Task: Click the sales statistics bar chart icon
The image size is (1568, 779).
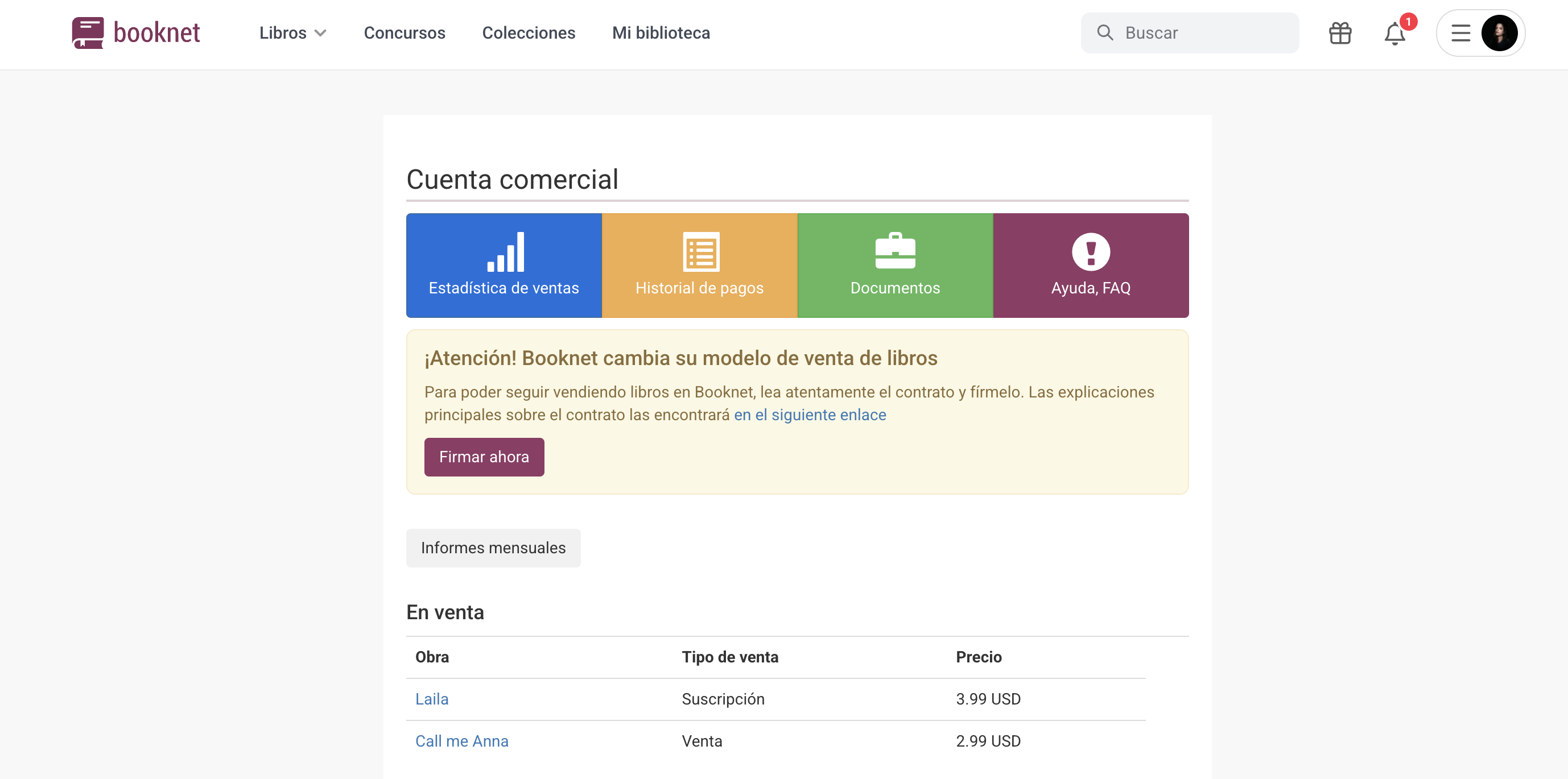Action: [505, 252]
